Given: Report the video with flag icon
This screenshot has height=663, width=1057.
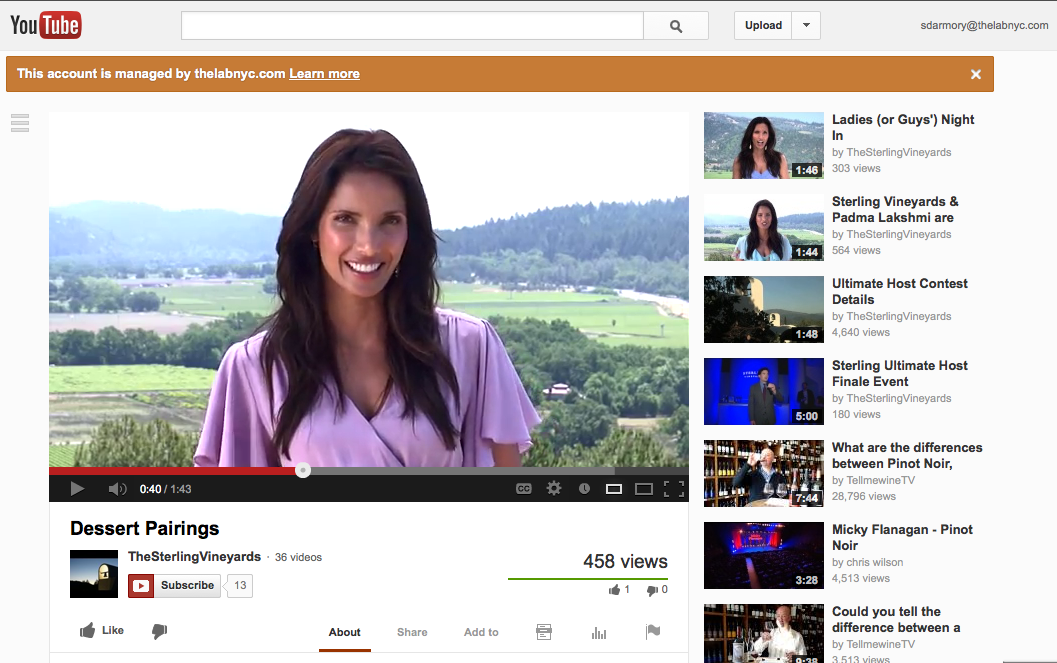Looking at the screenshot, I should click(653, 631).
